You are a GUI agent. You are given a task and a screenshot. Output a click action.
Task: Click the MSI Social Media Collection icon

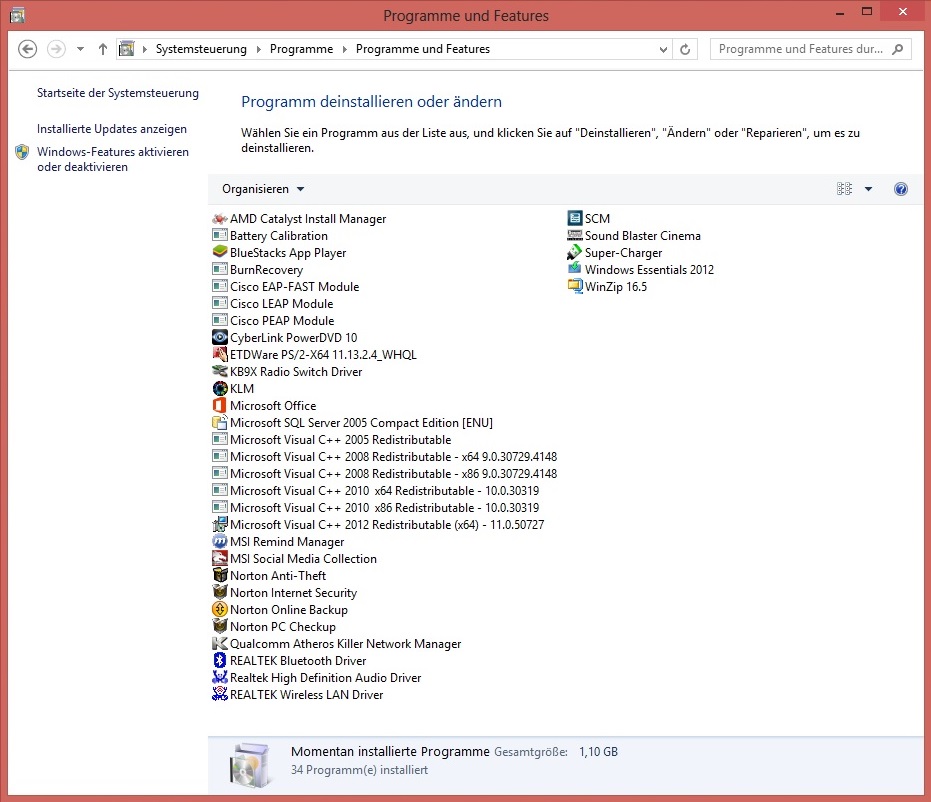coord(220,559)
